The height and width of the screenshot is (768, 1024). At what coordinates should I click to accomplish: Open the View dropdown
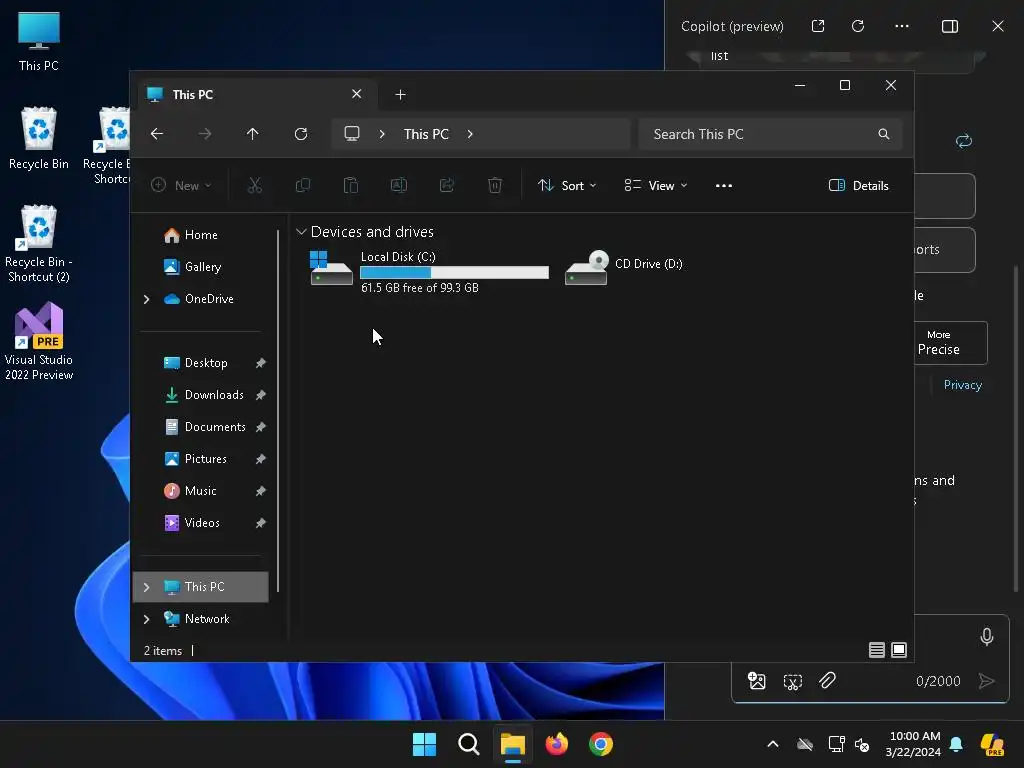click(655, 185)
